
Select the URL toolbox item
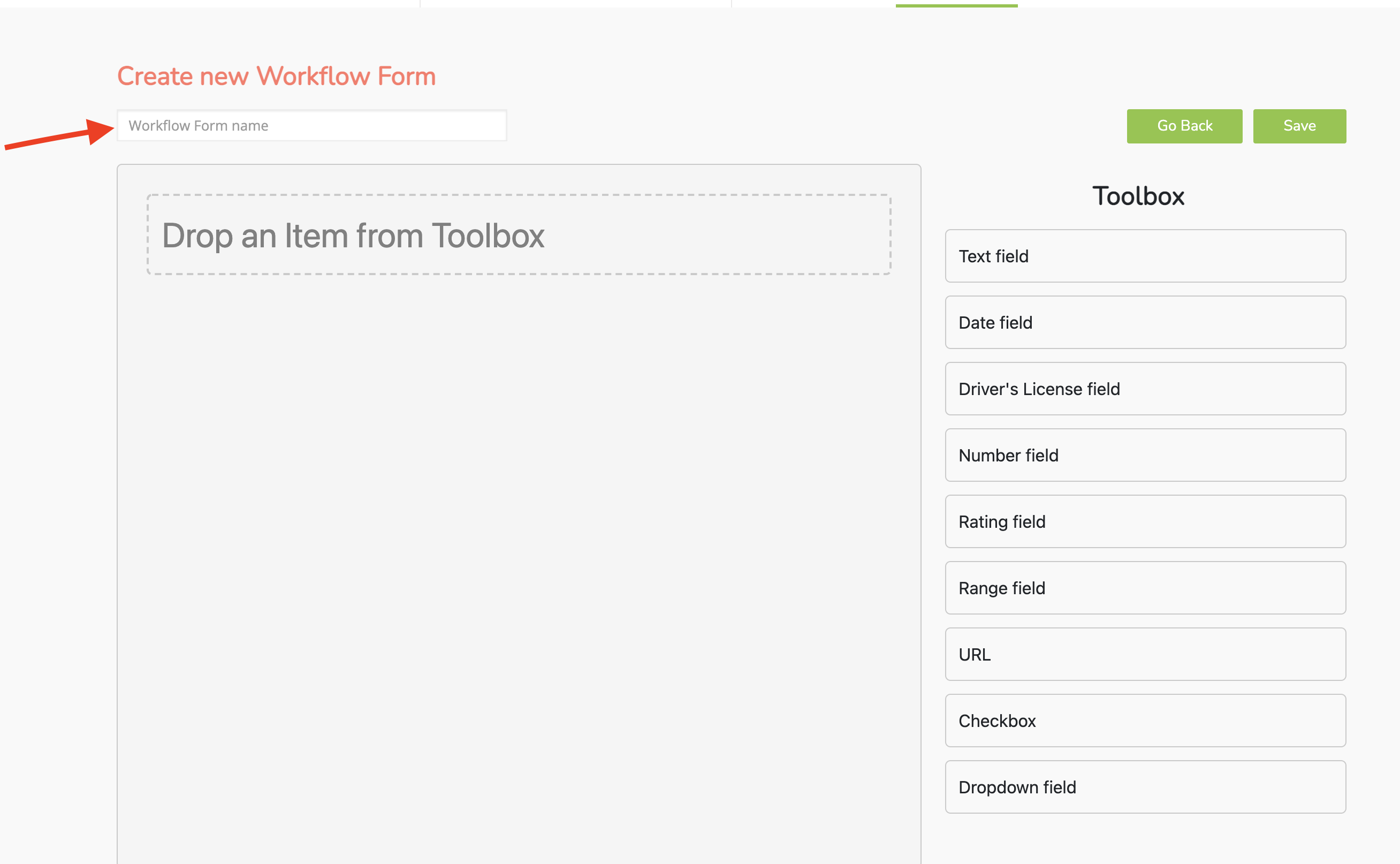click(x=1145, y=654)
